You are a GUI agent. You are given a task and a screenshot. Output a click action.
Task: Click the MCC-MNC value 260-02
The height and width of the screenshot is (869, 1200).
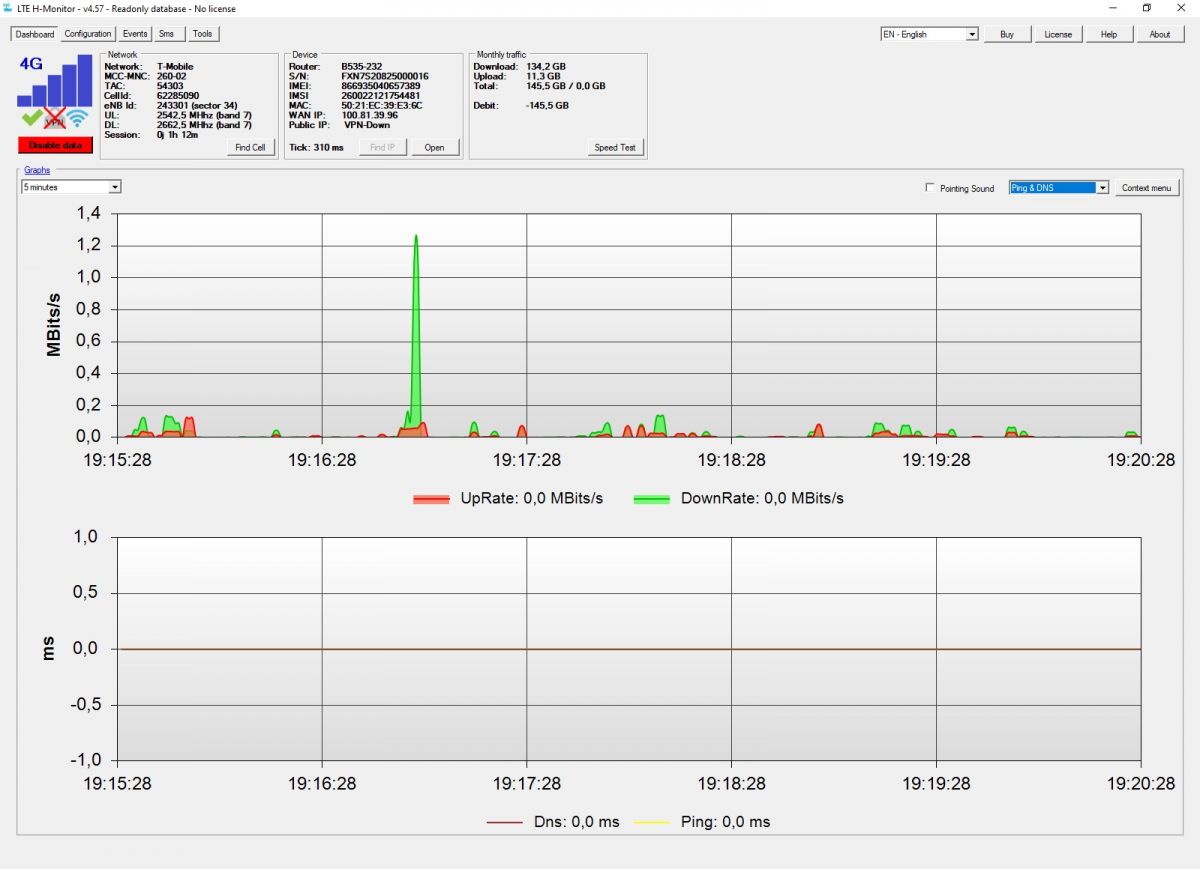point(172,76)
